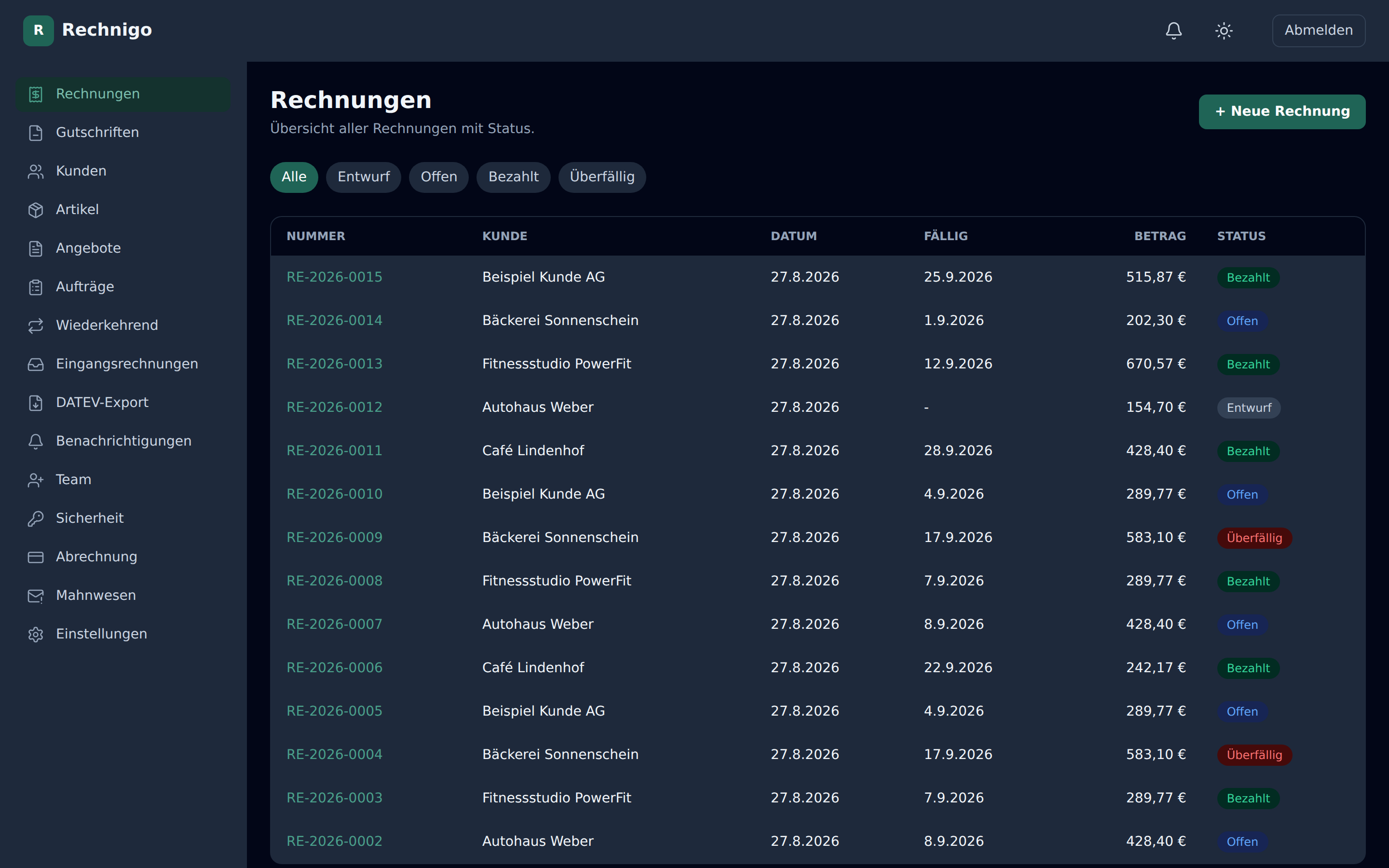Click the Angebote file icon
The width and height of the screenshot is (1389, 868).
tap(36, 248)
